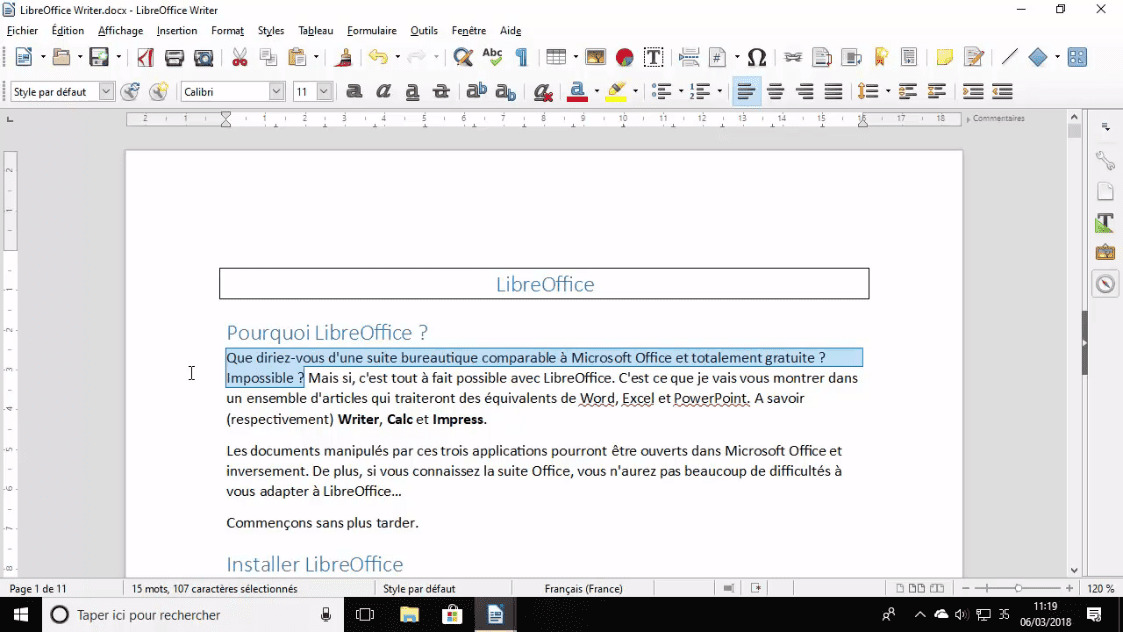The width and height of the screenshot is (1123, 632).
Task: Click the Copy icon
Action: 268,57
